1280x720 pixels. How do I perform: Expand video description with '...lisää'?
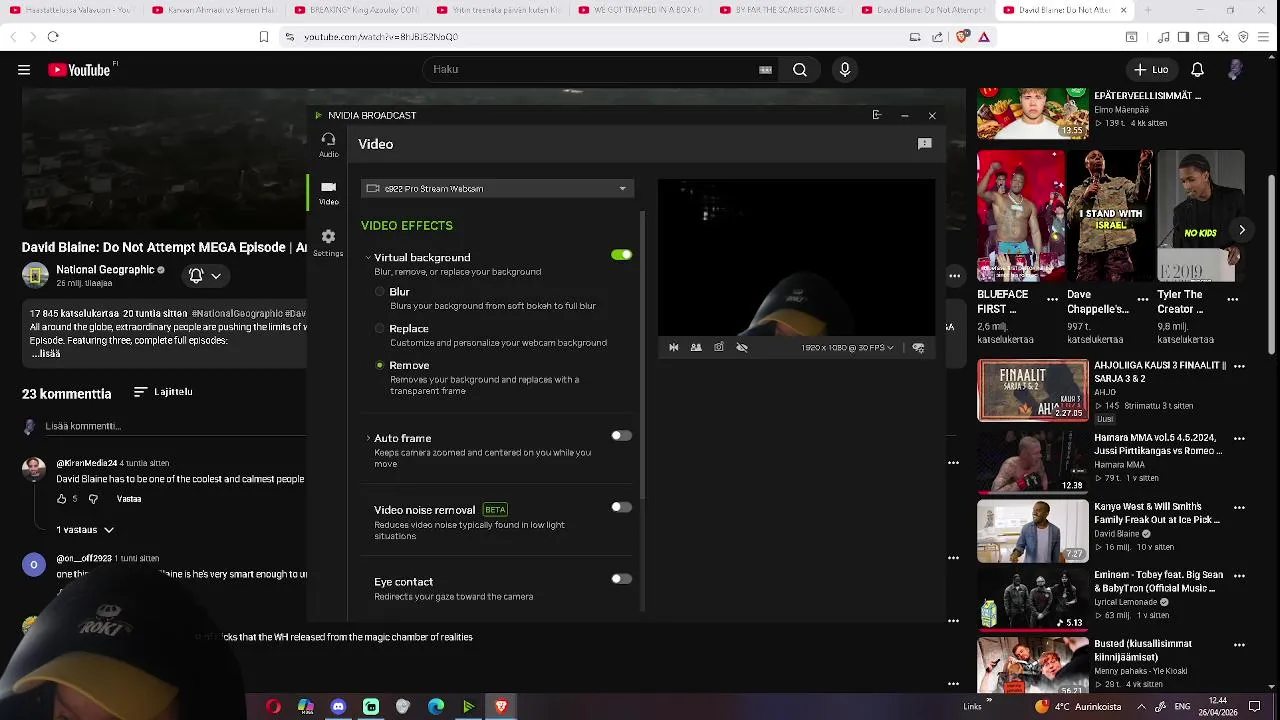46,353
